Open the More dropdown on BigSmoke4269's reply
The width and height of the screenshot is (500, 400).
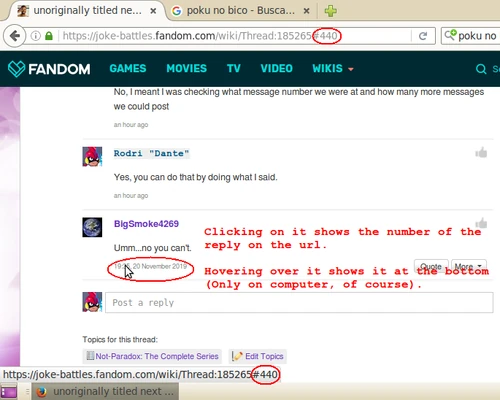pos(469,266)
